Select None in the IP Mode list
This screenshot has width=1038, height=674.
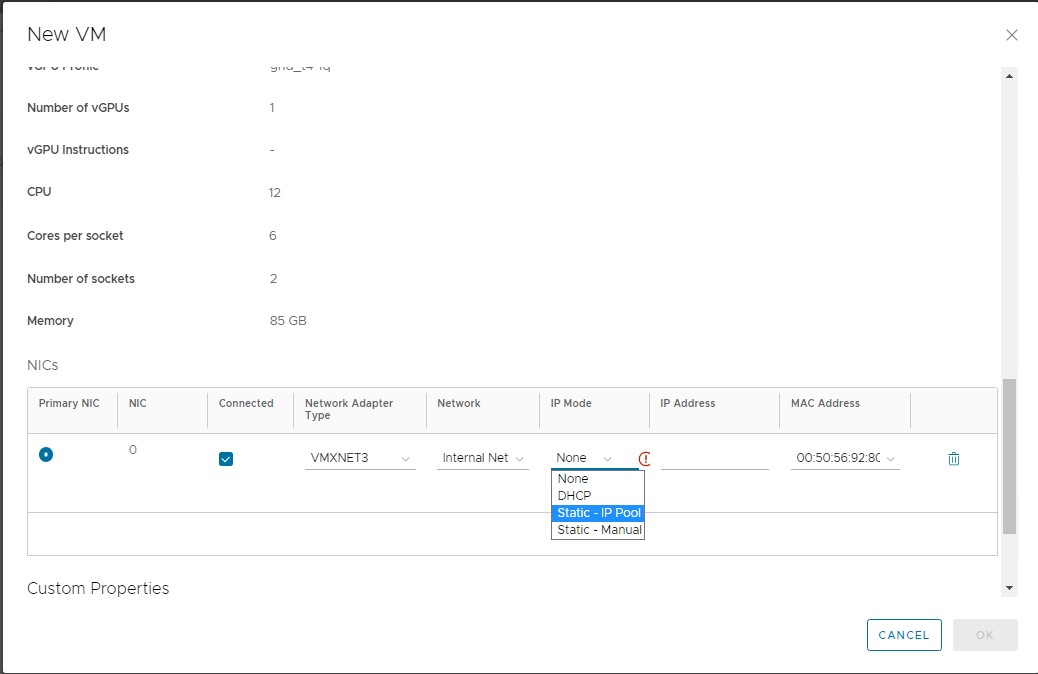click(x=571, y=478)
